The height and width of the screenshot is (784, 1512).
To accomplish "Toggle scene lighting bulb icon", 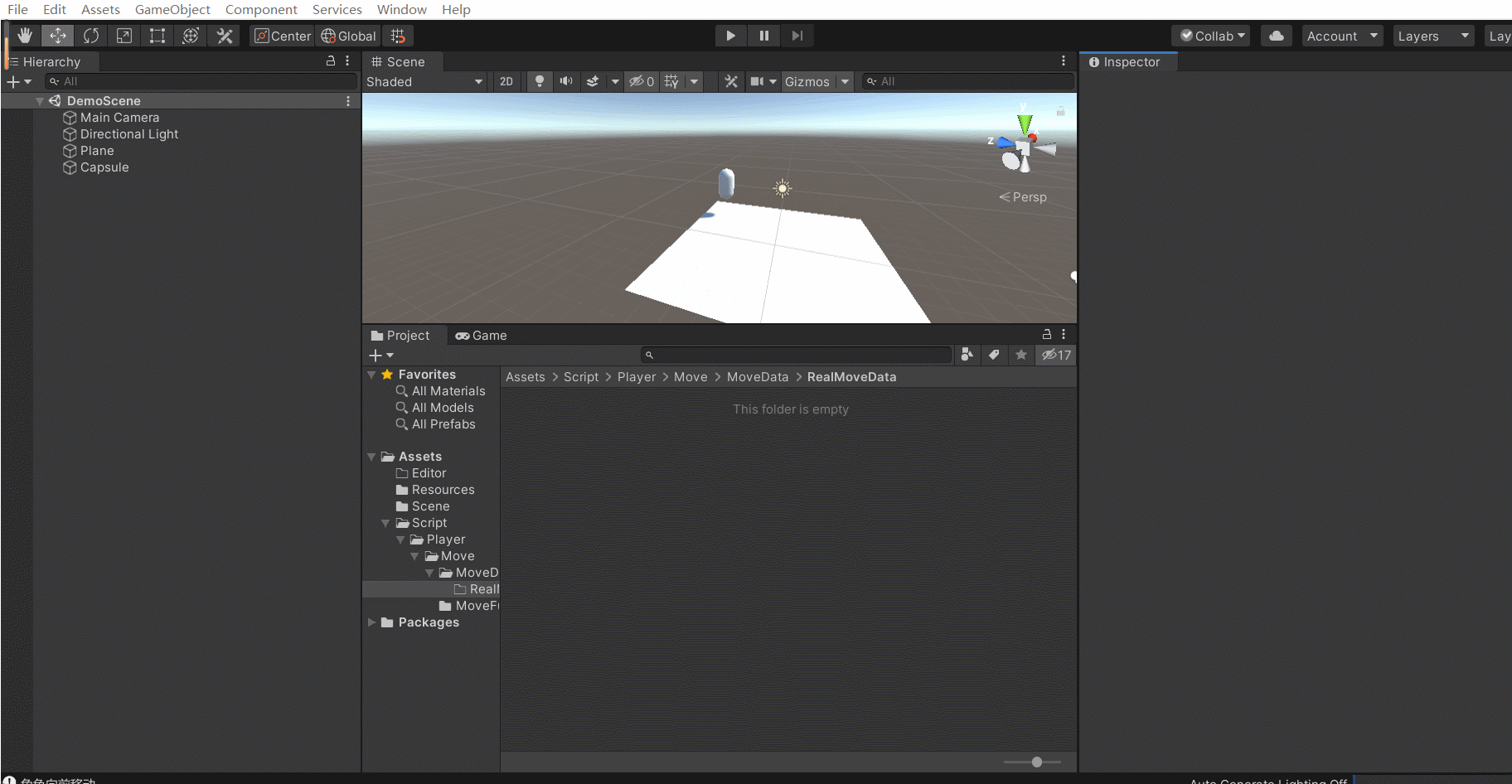I will [540, 81].
